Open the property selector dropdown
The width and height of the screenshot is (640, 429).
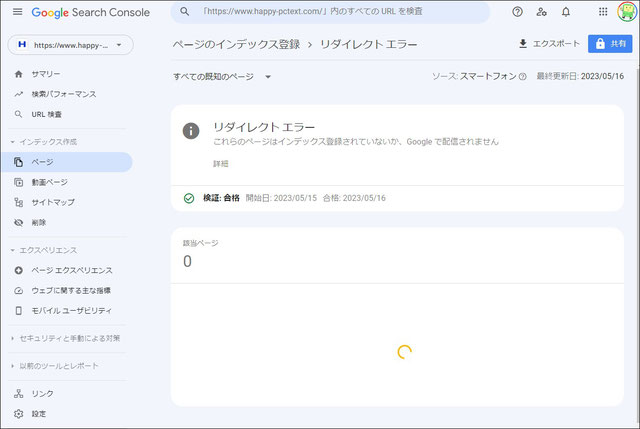coord(71,45)
